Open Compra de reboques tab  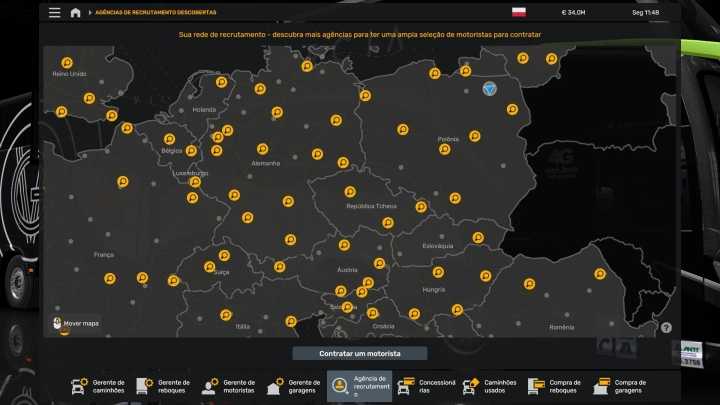click(x=556, y=386)
